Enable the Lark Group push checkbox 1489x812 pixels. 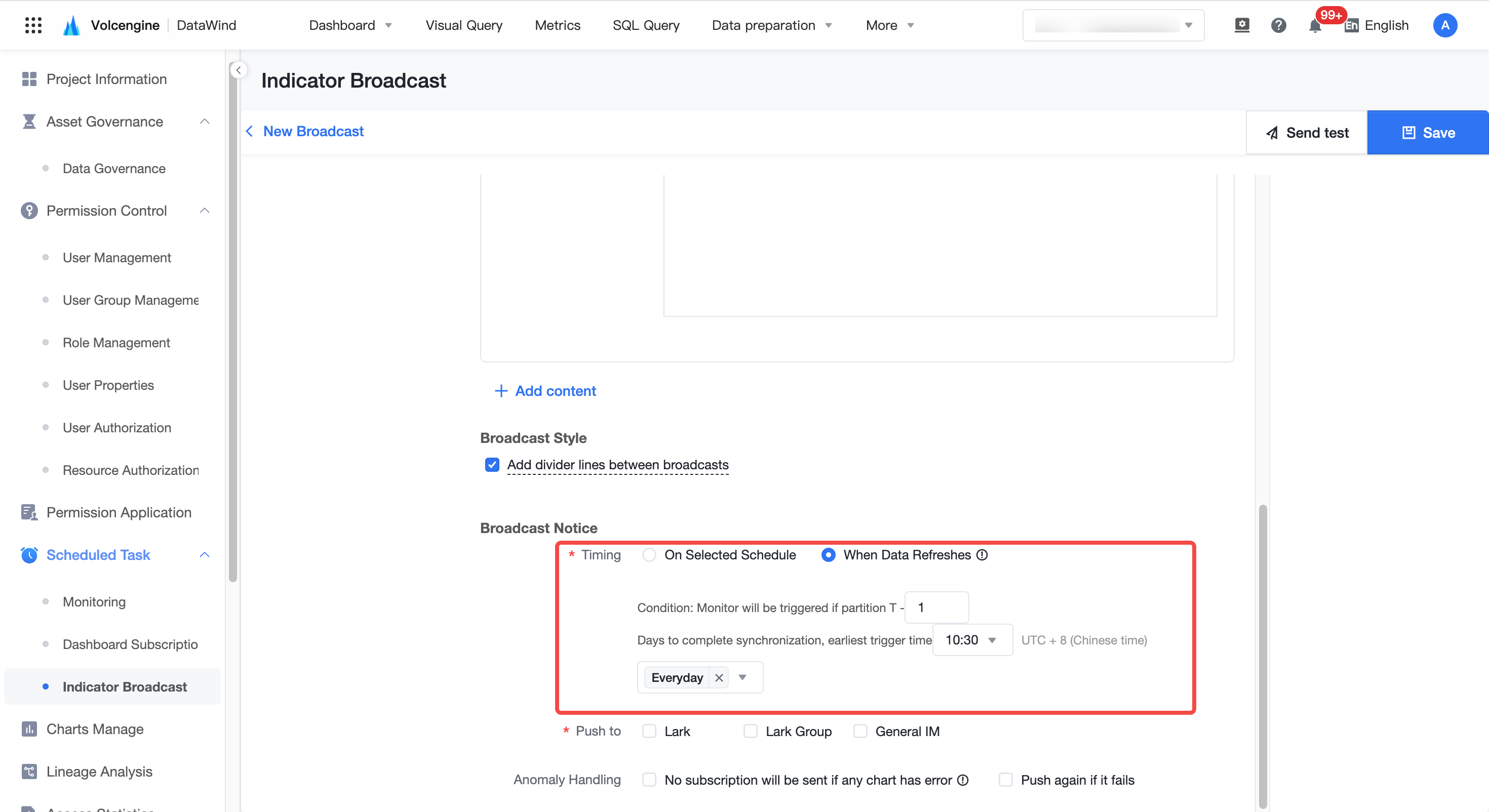[x=750, y=731]
